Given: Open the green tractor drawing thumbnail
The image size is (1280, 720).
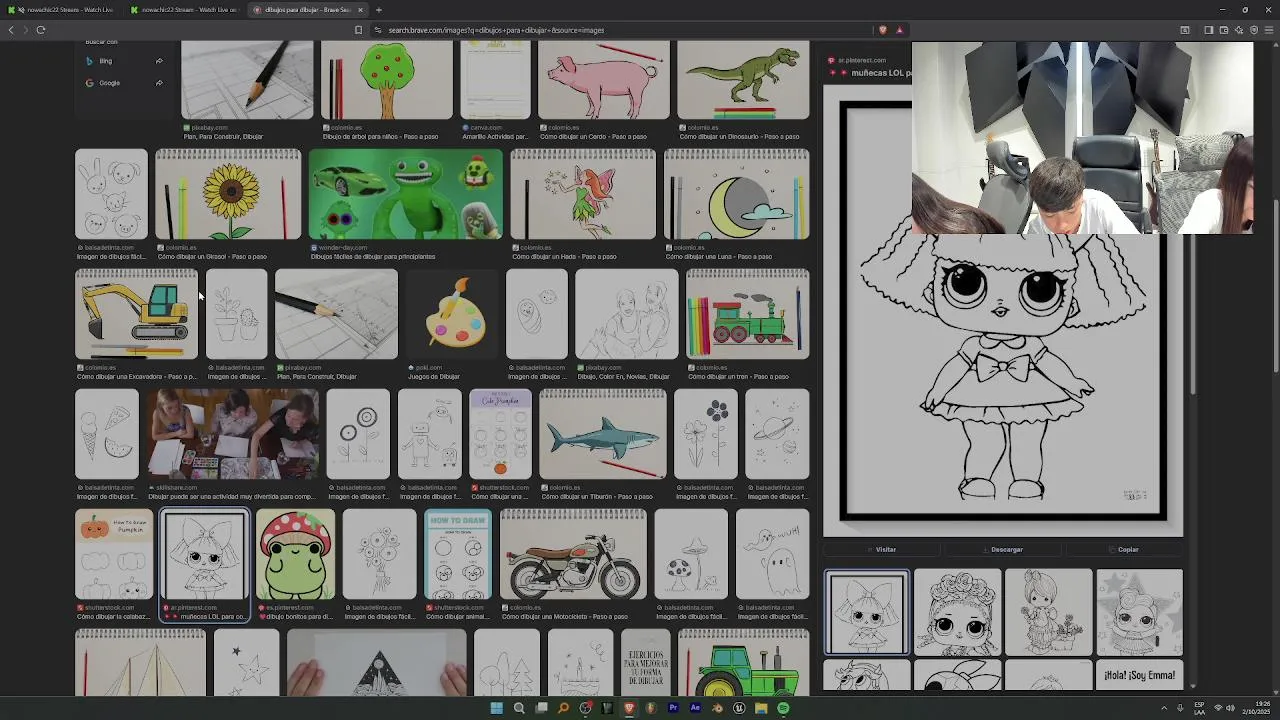Looking at the screenshot, I should pyautogui.click(x=743, y=662).
